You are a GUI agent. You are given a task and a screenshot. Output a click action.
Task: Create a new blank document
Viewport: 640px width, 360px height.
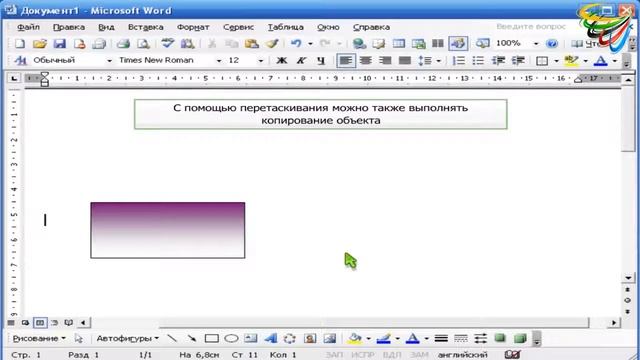coord(20,43)
